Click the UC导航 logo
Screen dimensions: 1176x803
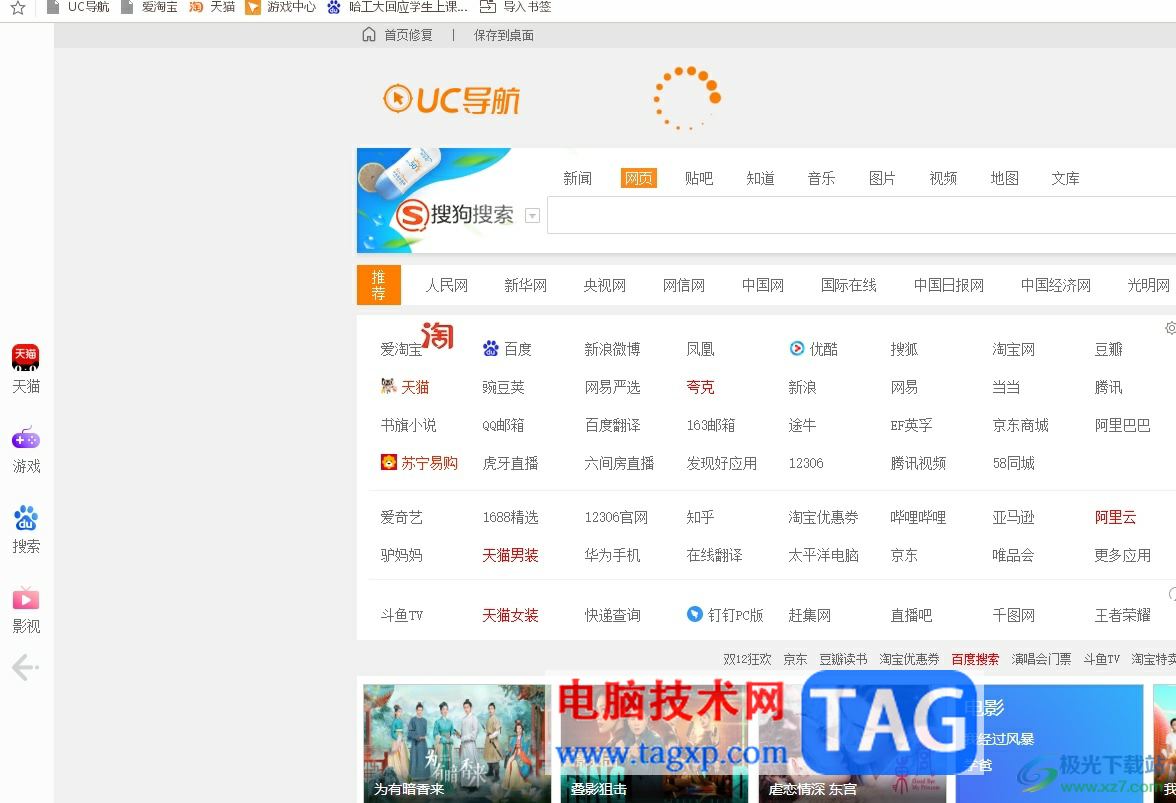(x=452, y=99)
